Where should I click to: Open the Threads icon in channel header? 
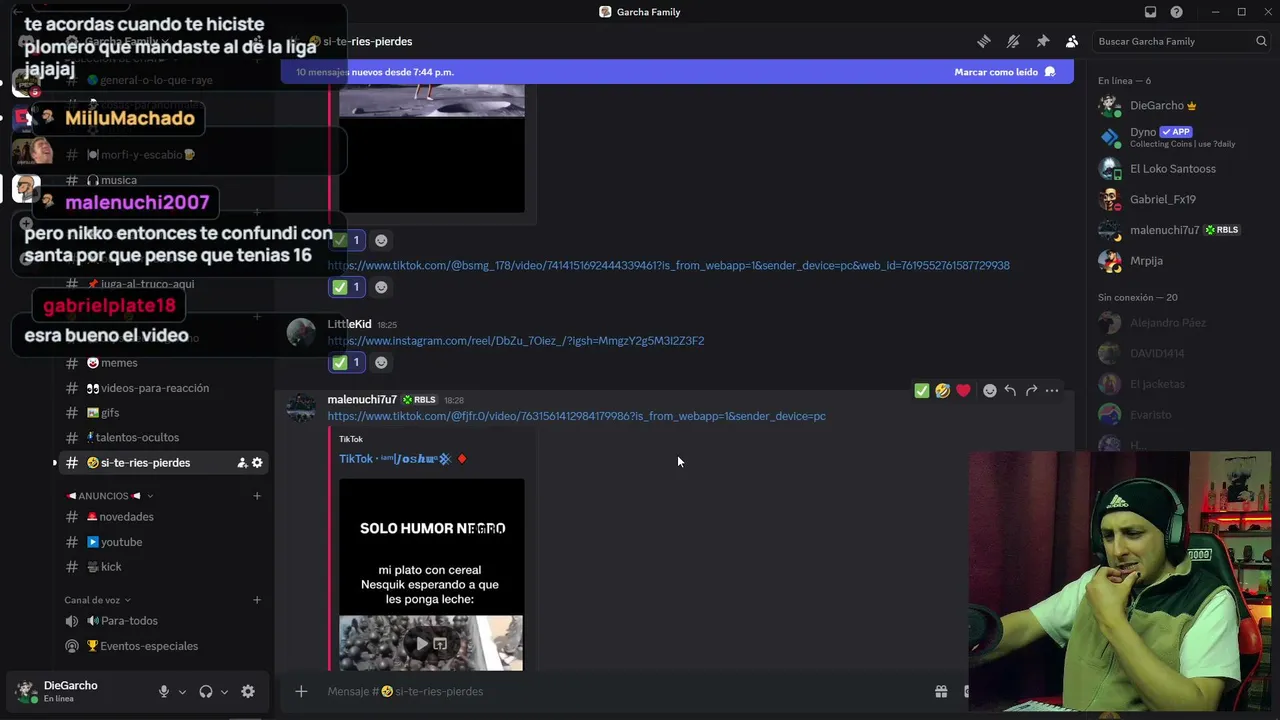pos(984,41)
